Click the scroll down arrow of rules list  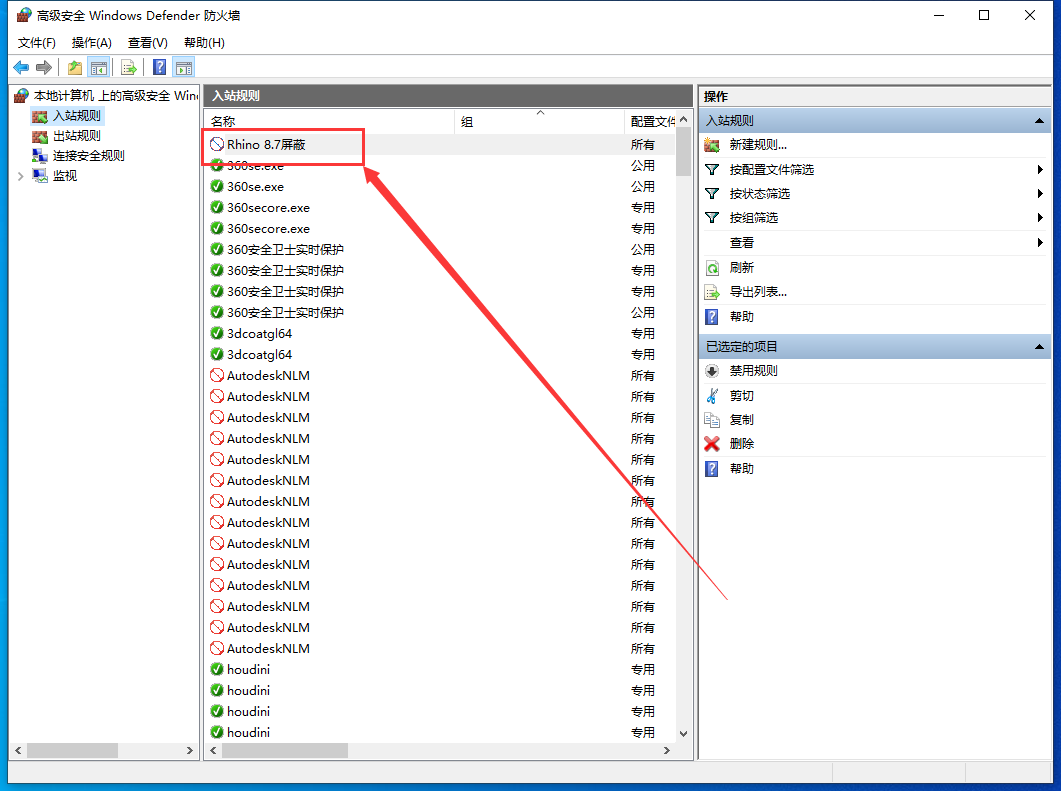coord(683,733)
